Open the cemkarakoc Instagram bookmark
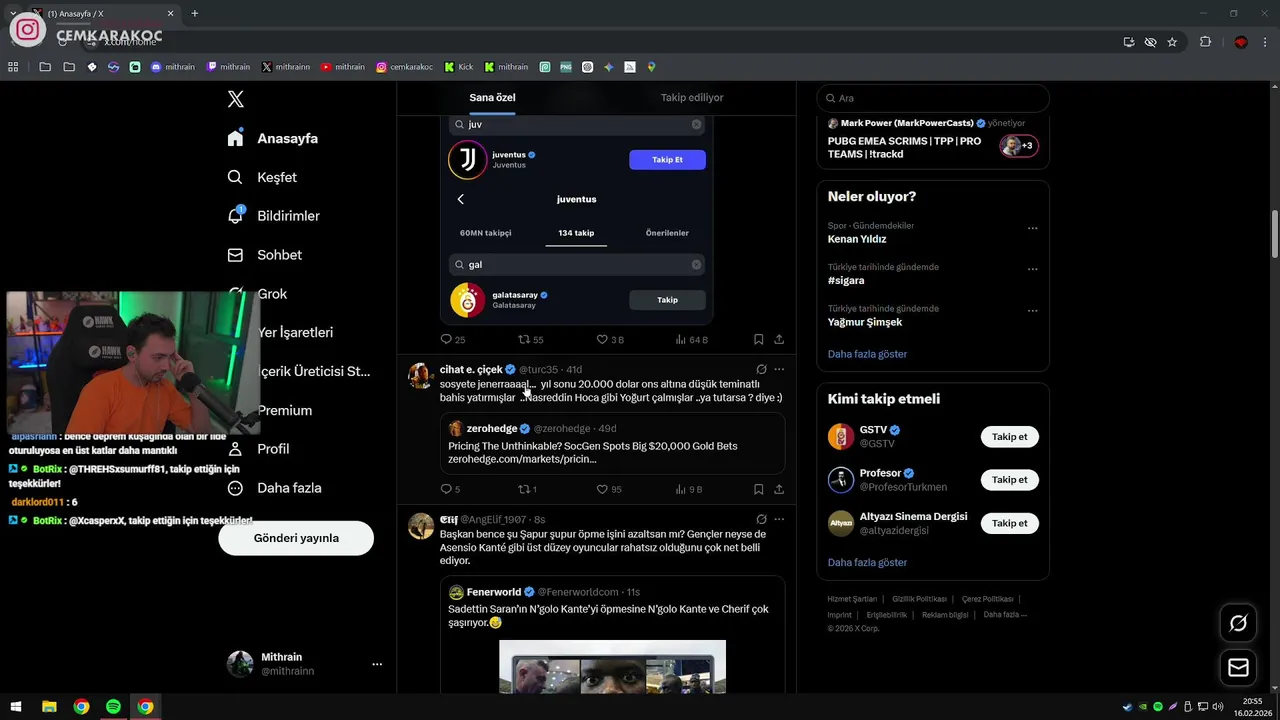The width and height of the screenshot is (1280, 720). coord(404,67)
